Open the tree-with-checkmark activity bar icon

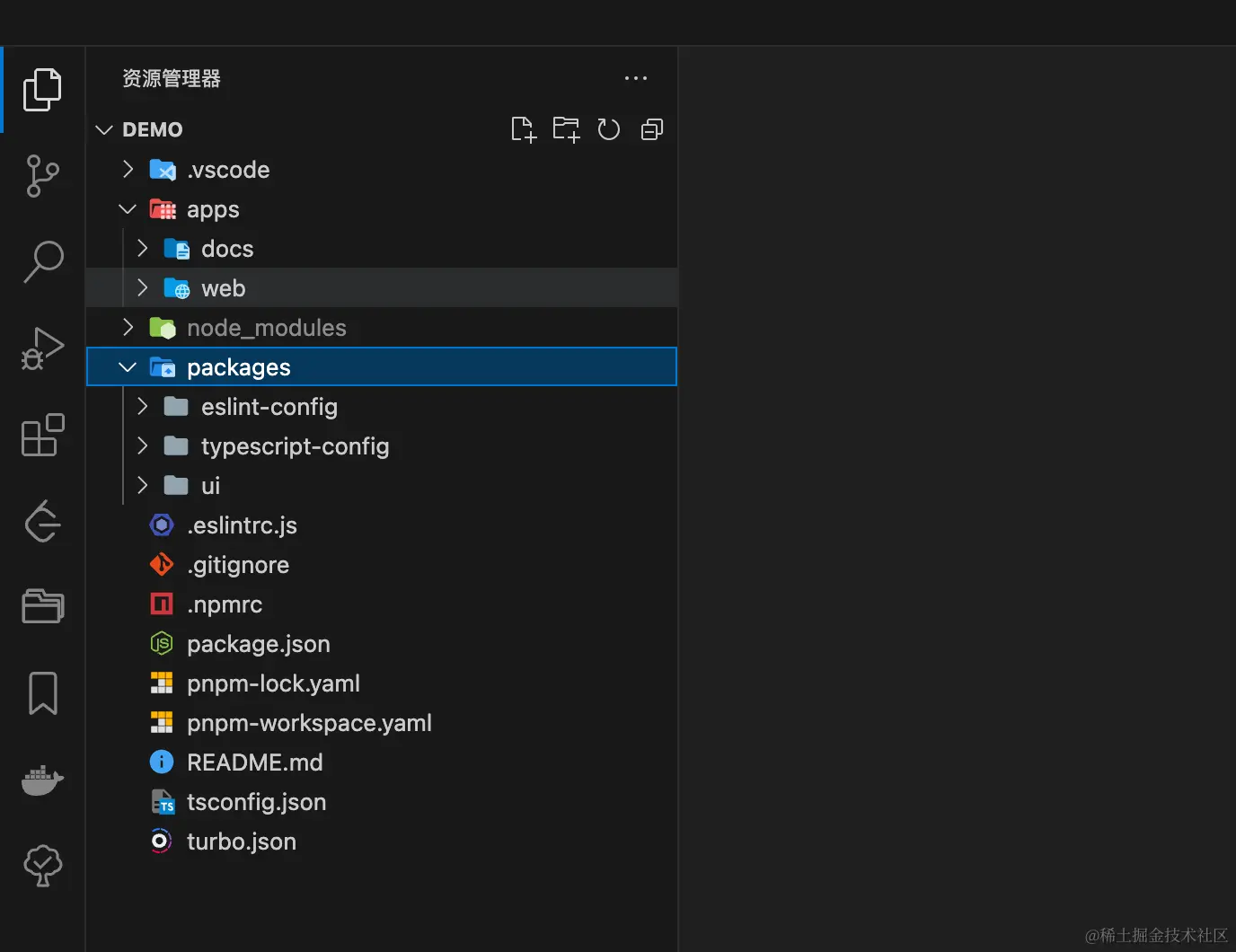[x=42, y=866]
